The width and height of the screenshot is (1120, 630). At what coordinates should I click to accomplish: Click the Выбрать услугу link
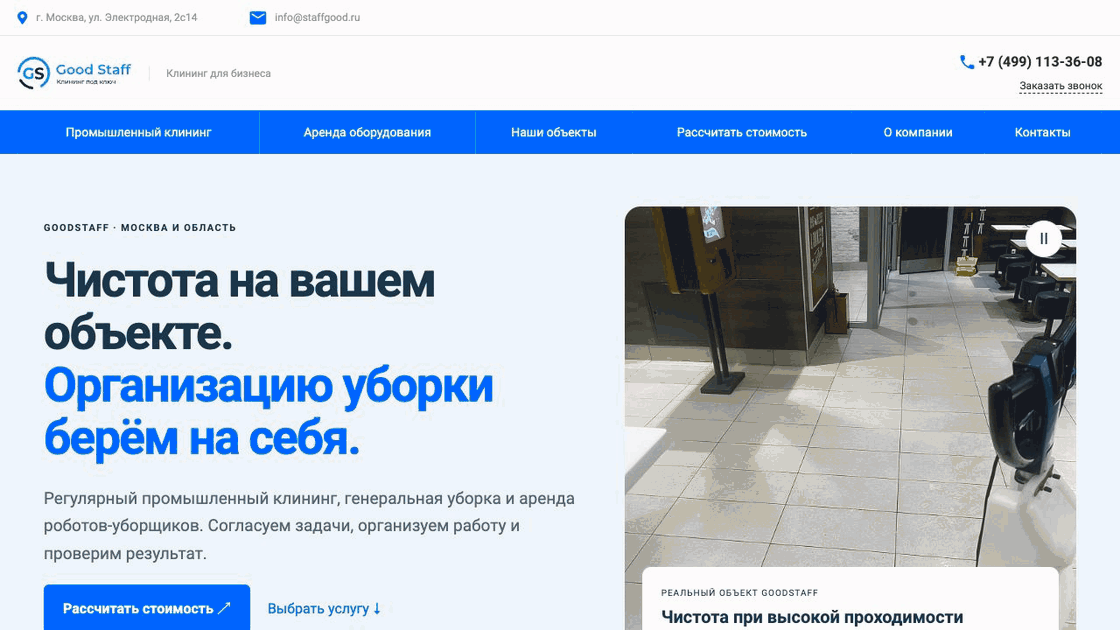(324, 609)
